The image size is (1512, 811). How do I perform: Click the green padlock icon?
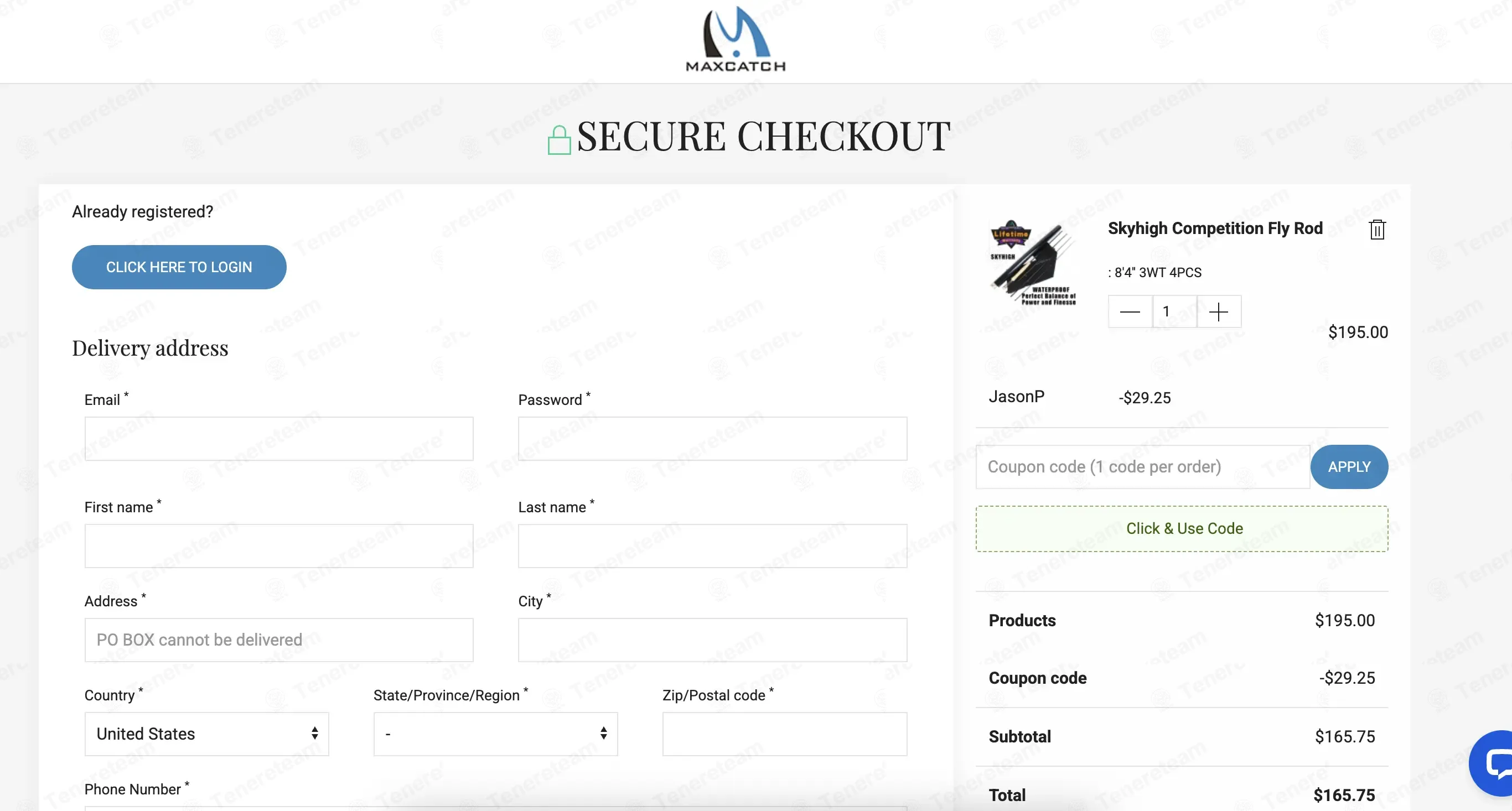click(559, 139)
